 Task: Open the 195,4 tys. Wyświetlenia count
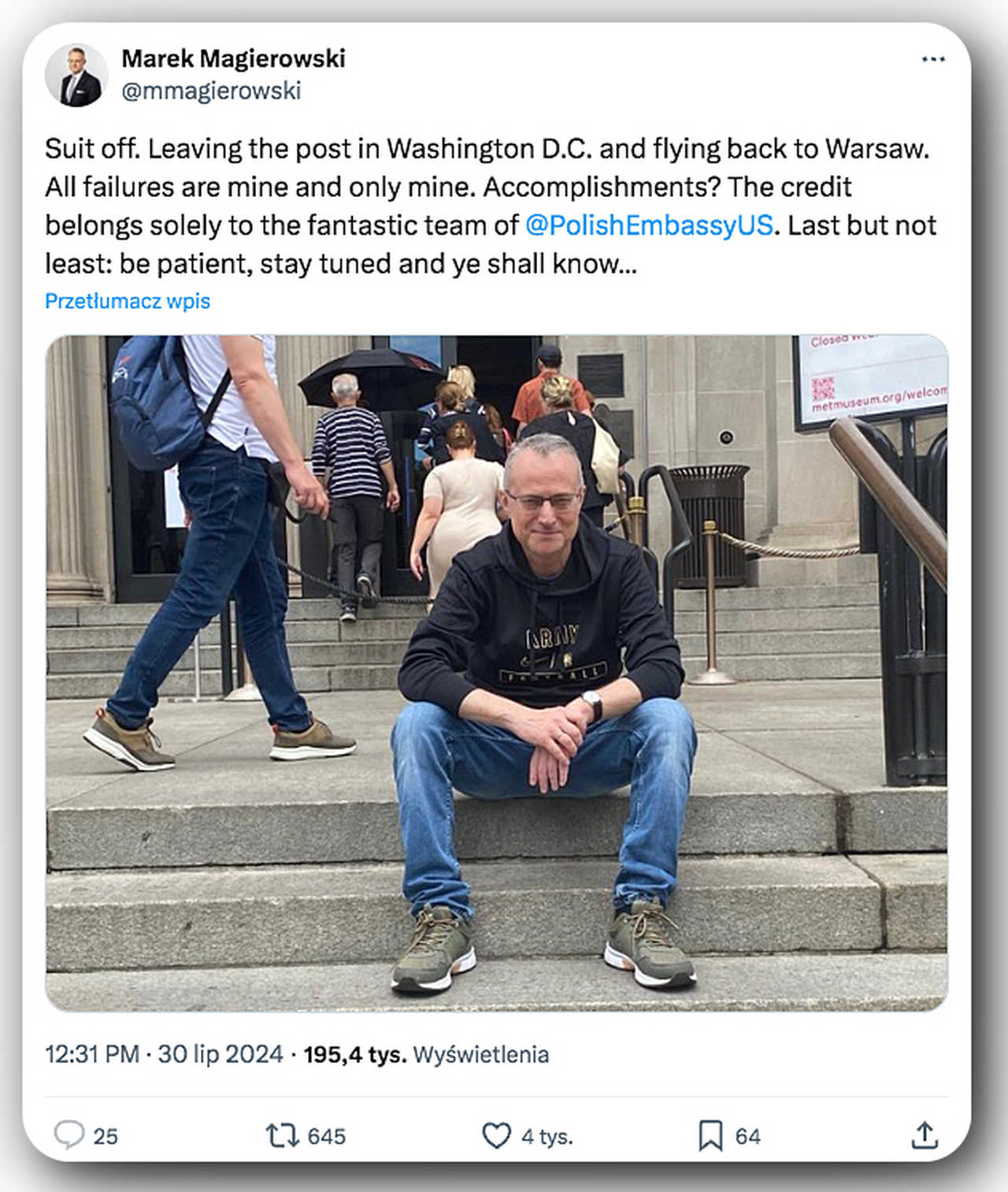pyautogui.click(x=426, y=1054)
